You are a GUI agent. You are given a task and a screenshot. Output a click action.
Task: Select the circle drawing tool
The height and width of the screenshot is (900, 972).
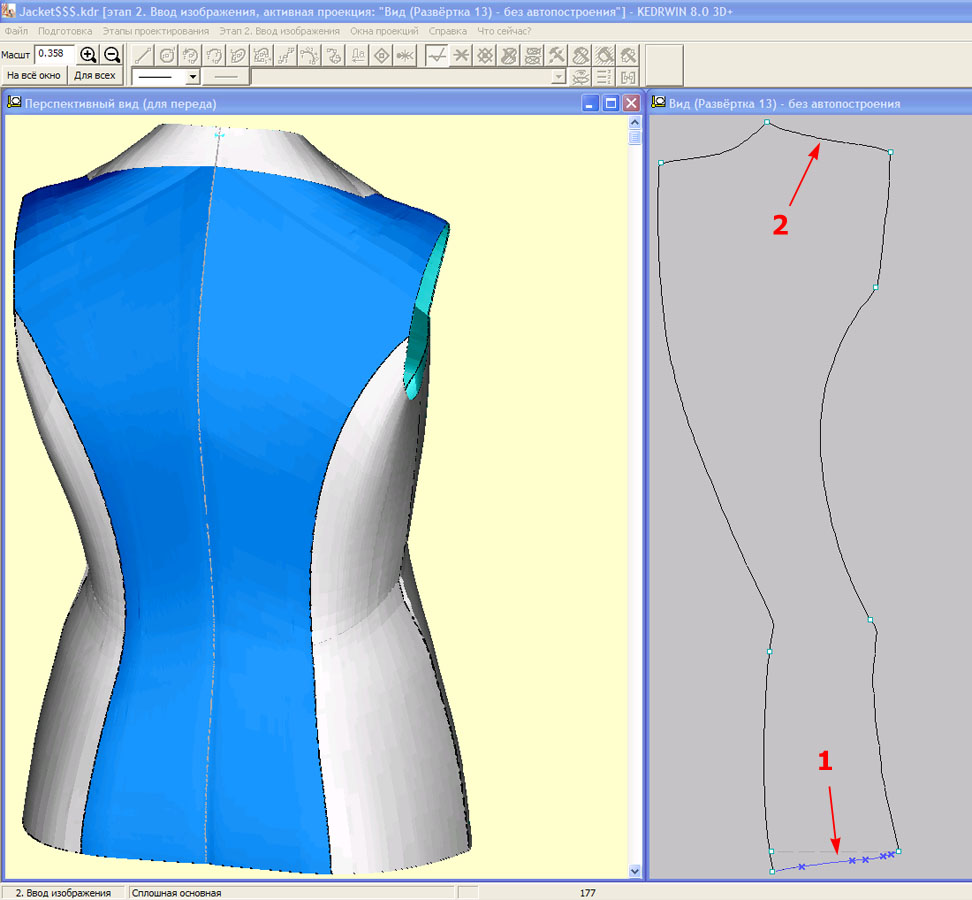[167, 56]
